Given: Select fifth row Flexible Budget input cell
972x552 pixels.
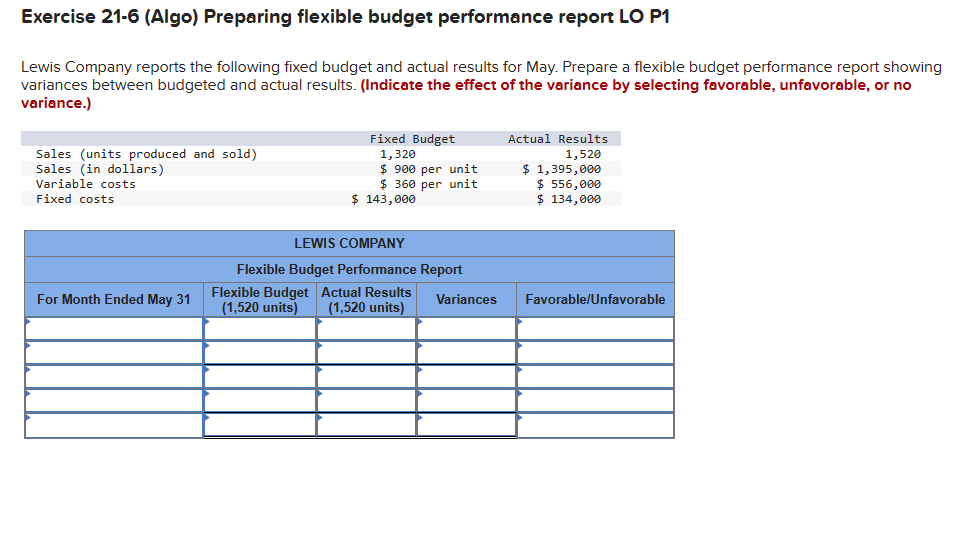Looking at the screenshot, I should 260,425.
